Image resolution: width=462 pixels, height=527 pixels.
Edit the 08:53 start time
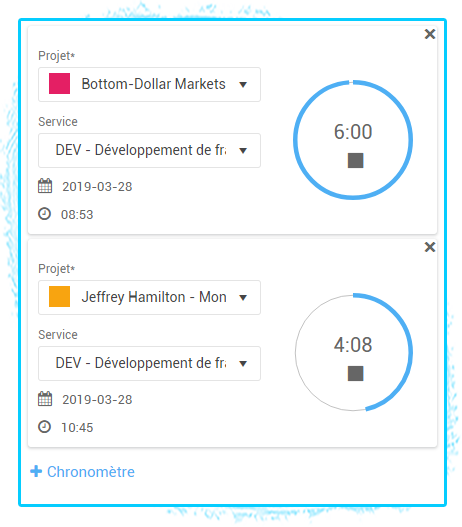(x=77, y=214)
